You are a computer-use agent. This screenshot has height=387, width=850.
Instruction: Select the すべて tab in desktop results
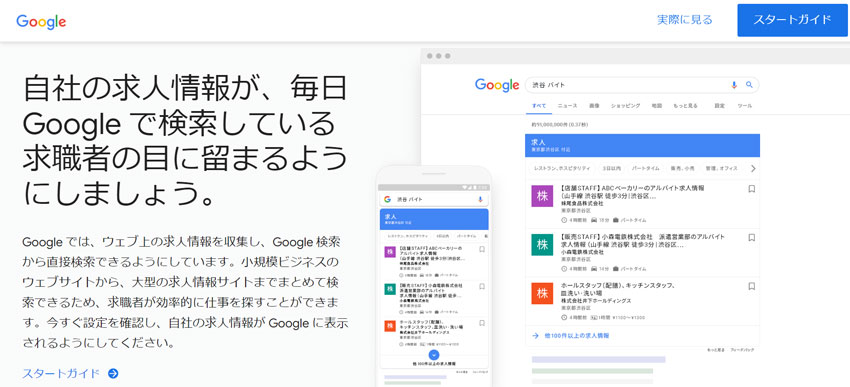[539, 106]
